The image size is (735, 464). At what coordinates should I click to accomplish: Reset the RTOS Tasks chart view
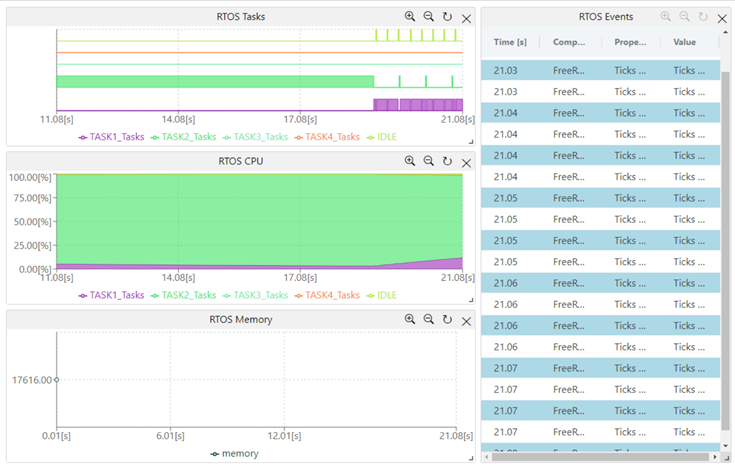[447, 17]
